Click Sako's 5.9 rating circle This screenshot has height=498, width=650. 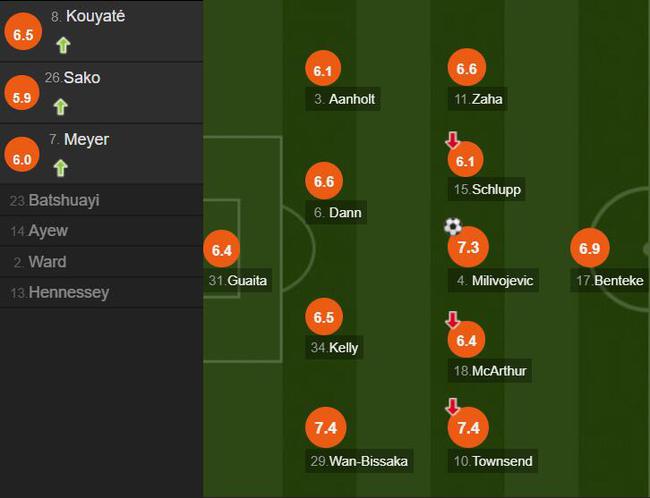tap(22, 92)
